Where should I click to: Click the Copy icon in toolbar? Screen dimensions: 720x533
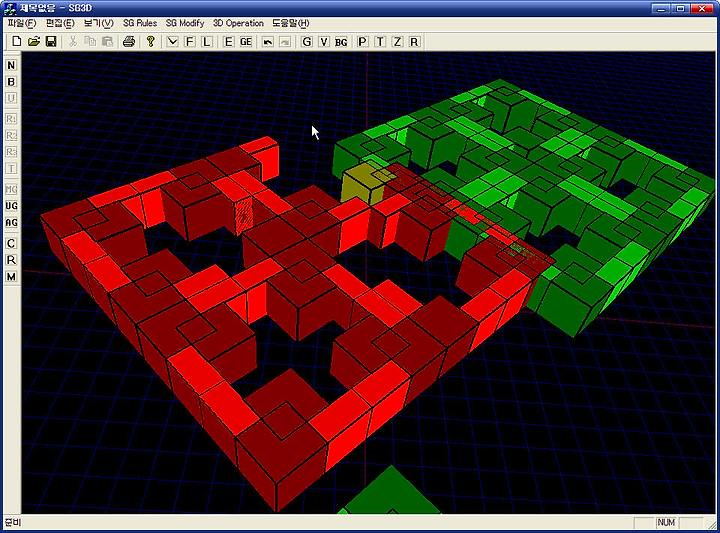90,41
